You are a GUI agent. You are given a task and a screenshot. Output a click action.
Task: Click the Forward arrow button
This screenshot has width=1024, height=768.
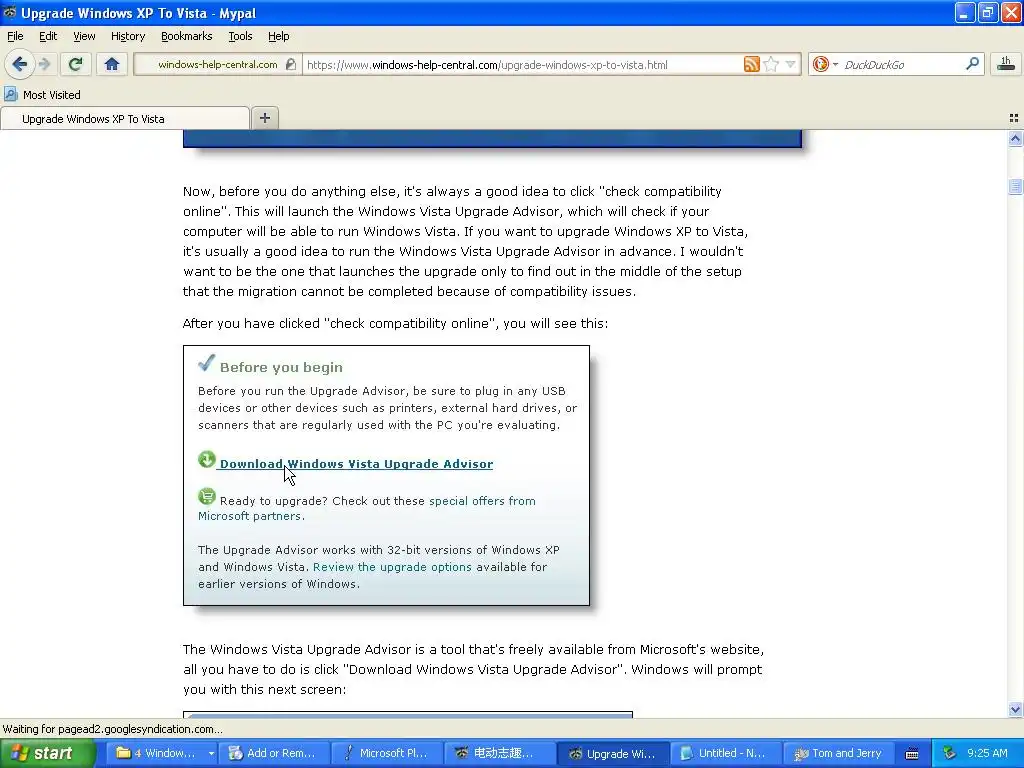[x=44, y=64]
